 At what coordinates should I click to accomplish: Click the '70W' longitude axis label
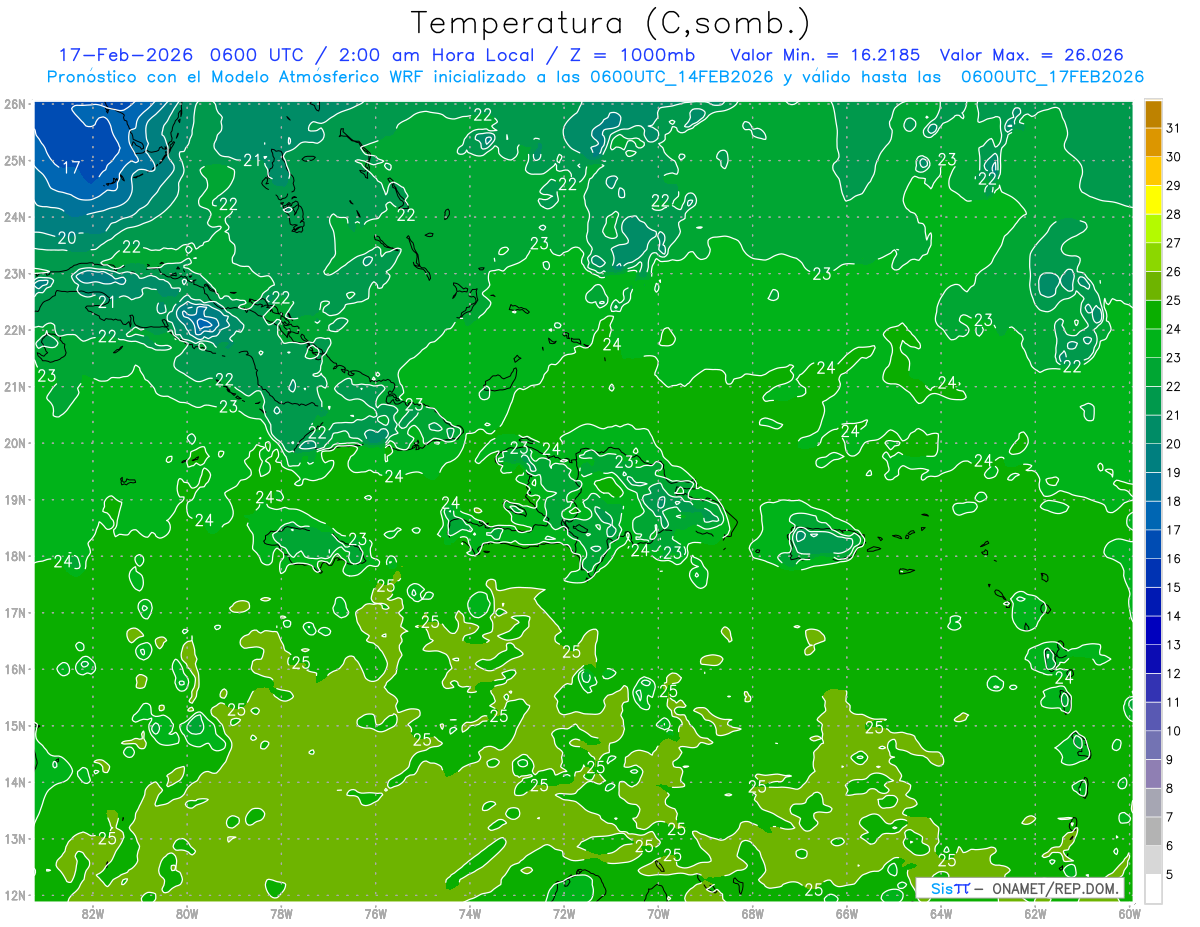point(658,913)
